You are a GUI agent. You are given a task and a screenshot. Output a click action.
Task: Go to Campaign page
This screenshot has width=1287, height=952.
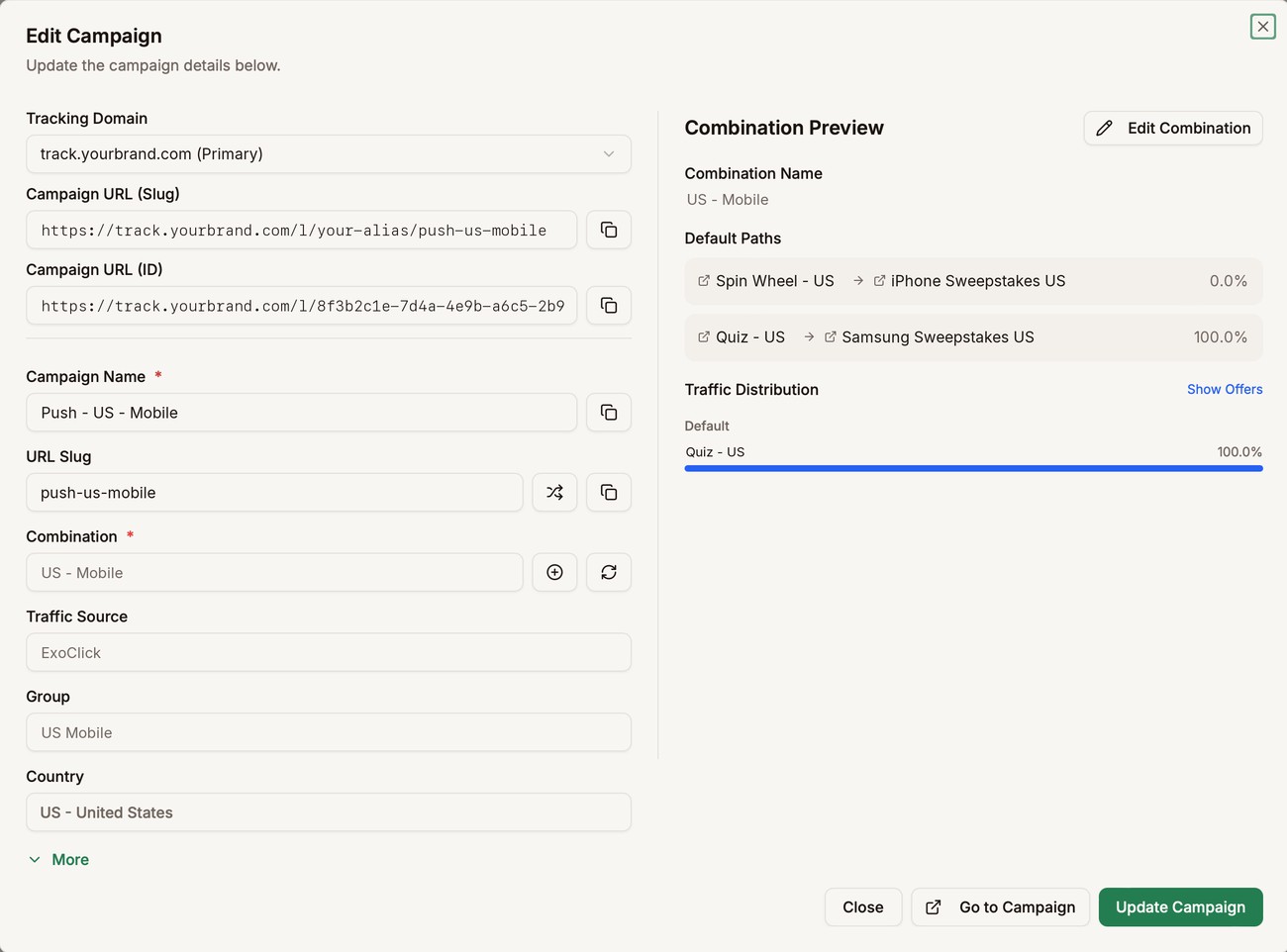(x=1001, y=907)
